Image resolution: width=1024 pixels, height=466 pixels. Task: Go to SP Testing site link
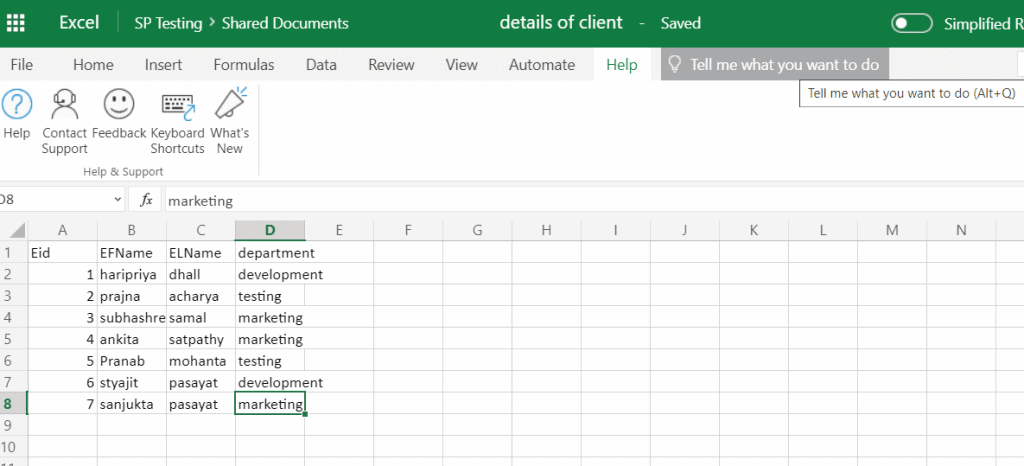pos(168,23)
